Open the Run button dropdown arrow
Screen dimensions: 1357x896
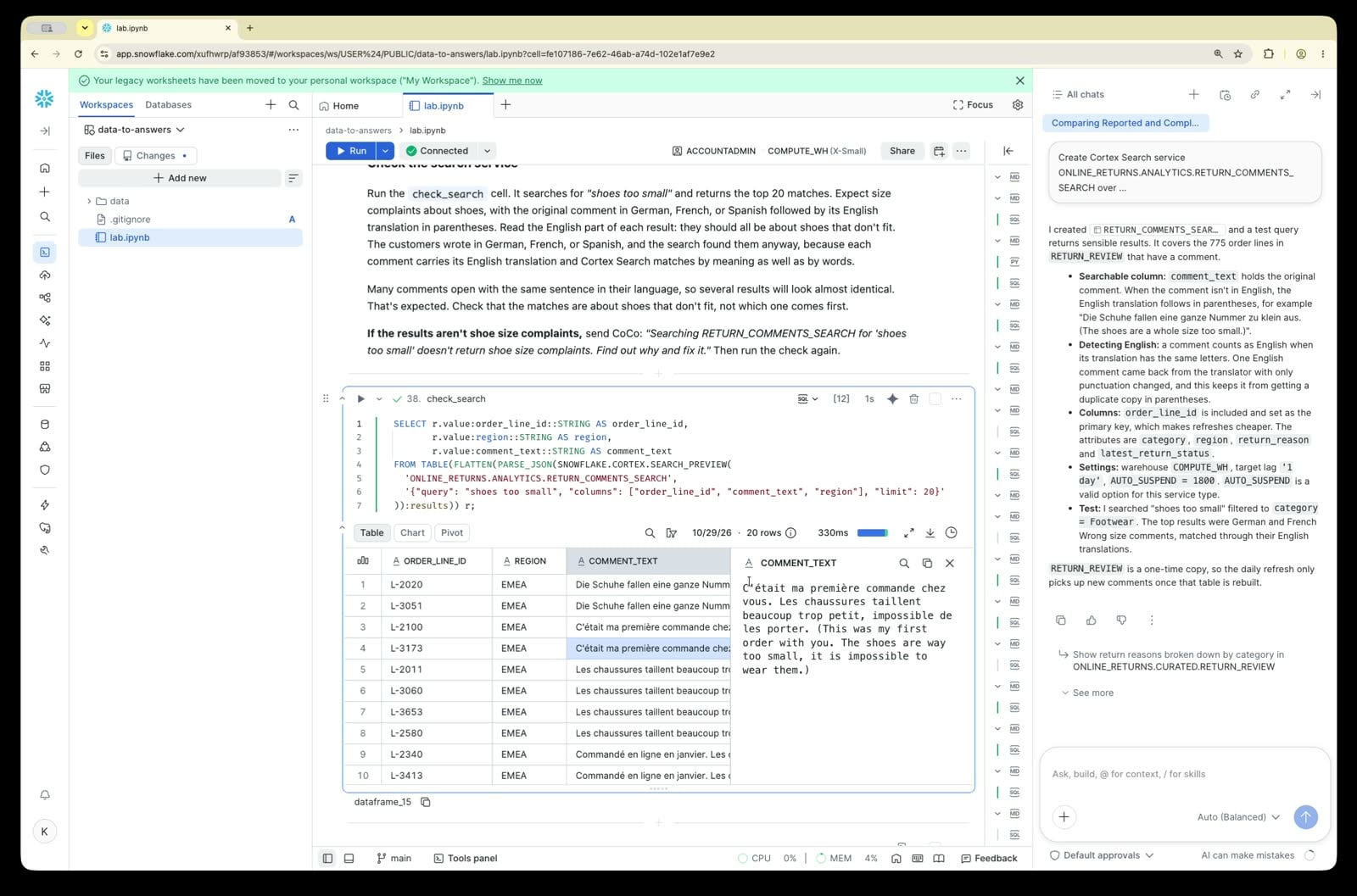coord(385,151)
